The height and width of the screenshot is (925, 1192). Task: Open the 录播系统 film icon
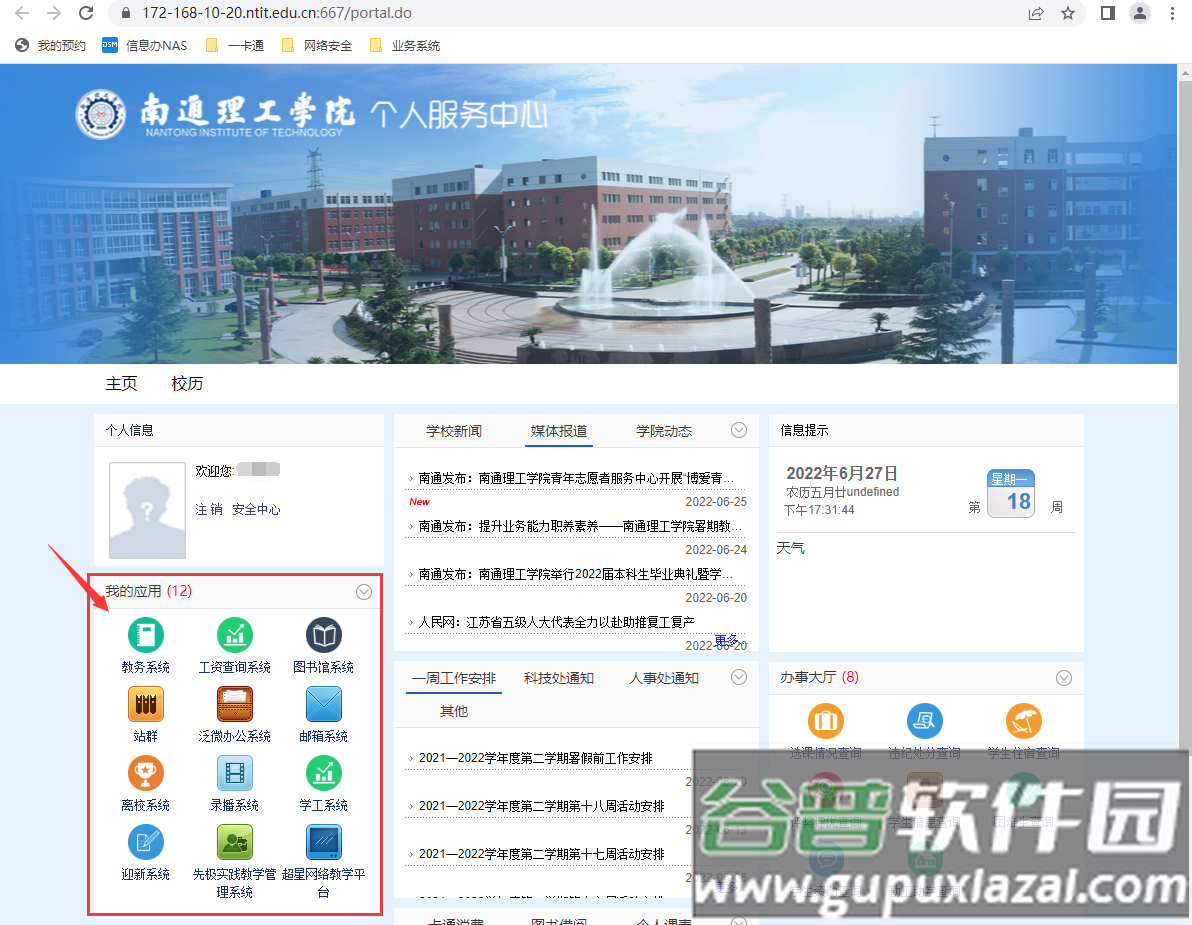tap(235, 773)
